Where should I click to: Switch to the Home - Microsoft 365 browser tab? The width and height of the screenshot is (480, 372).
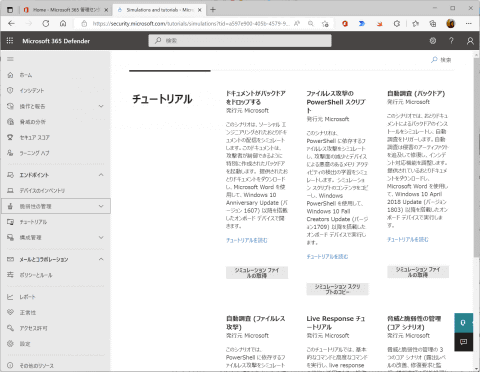click(x=66, y=10)
